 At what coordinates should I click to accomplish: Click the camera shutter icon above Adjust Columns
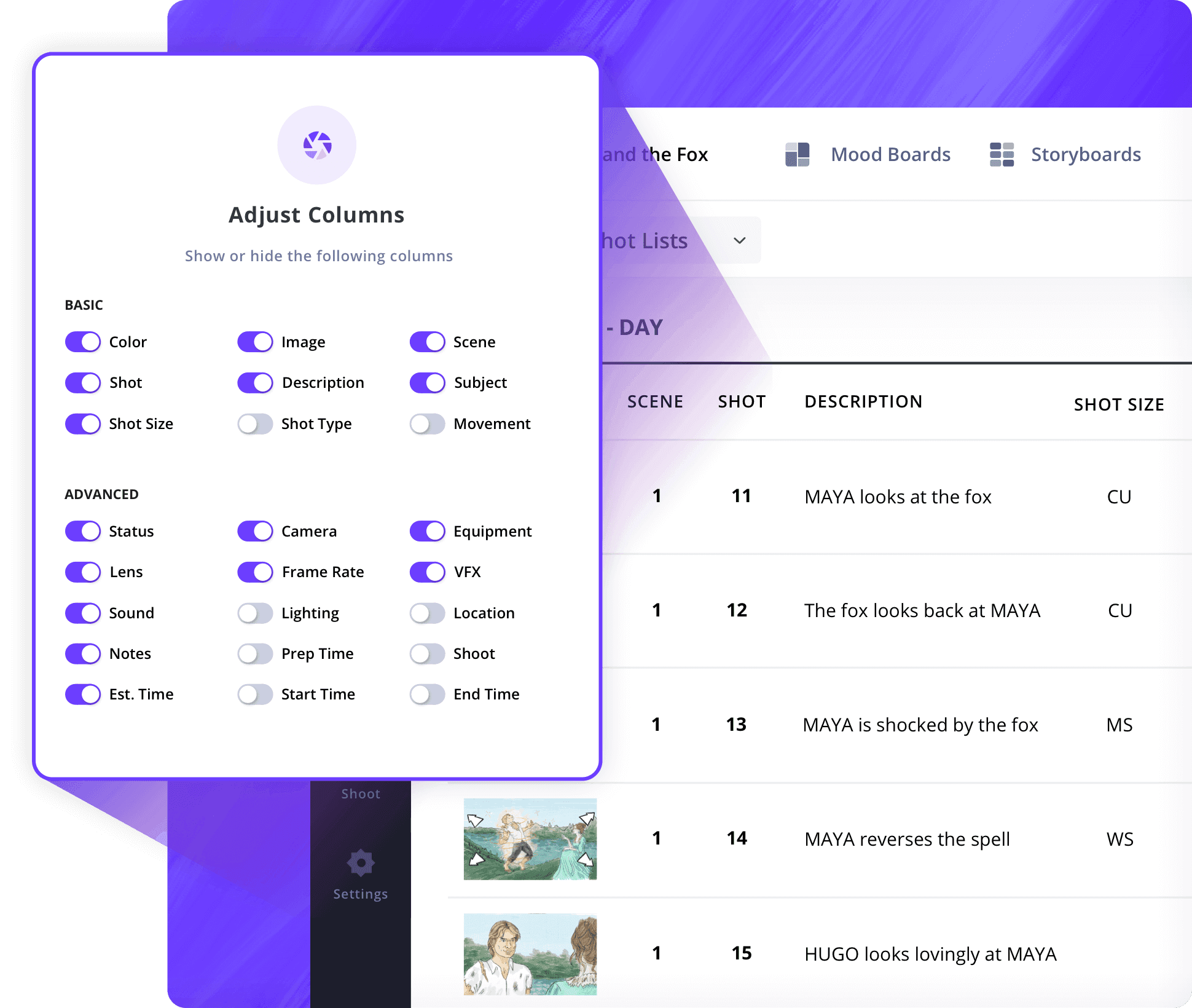point(317,145)
